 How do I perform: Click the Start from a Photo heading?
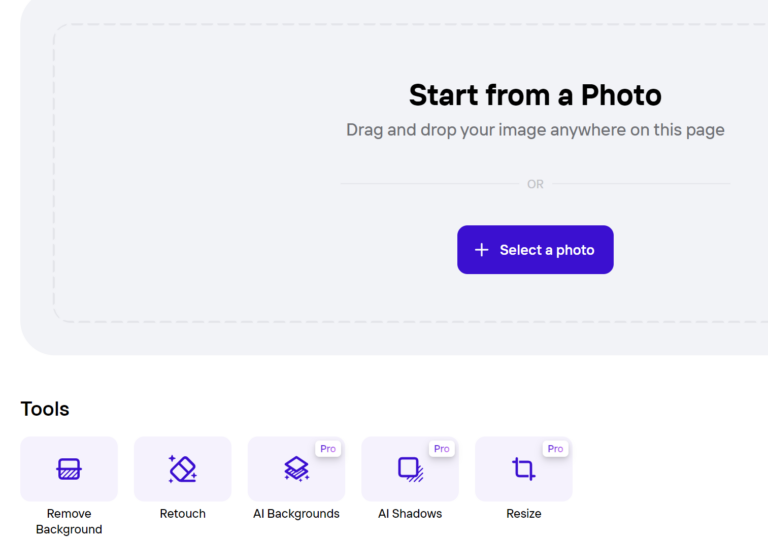pos(535,95)
